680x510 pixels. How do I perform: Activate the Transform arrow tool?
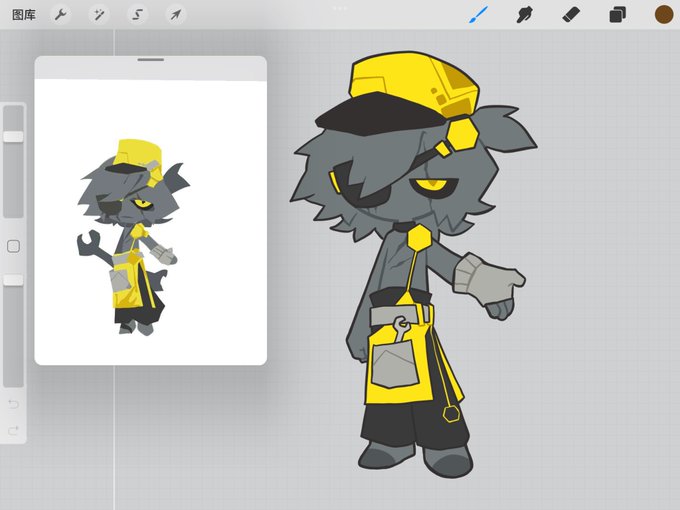[176, 15]
